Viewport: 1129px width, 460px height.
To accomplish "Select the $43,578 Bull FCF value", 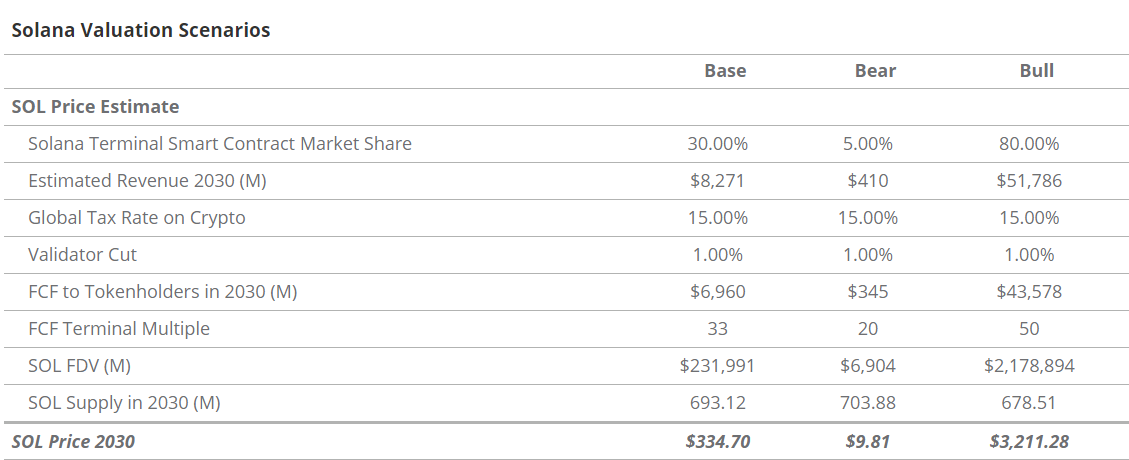I will point(1029,292).
